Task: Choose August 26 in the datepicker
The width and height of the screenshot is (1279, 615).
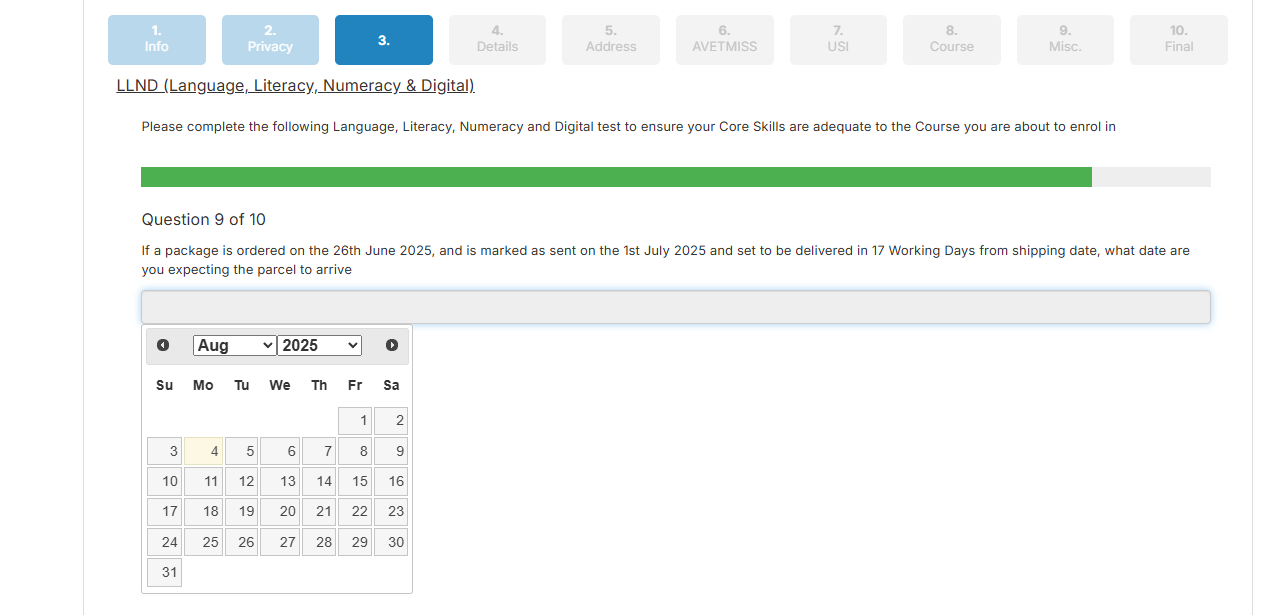Action: click(241, 542)
